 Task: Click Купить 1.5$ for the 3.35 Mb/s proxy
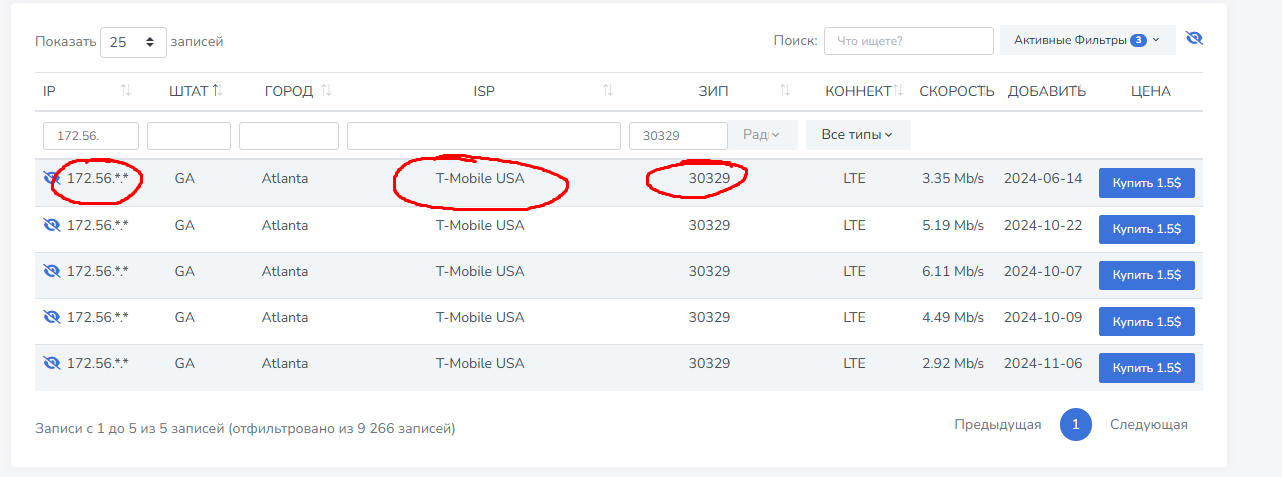(1146, 183)
